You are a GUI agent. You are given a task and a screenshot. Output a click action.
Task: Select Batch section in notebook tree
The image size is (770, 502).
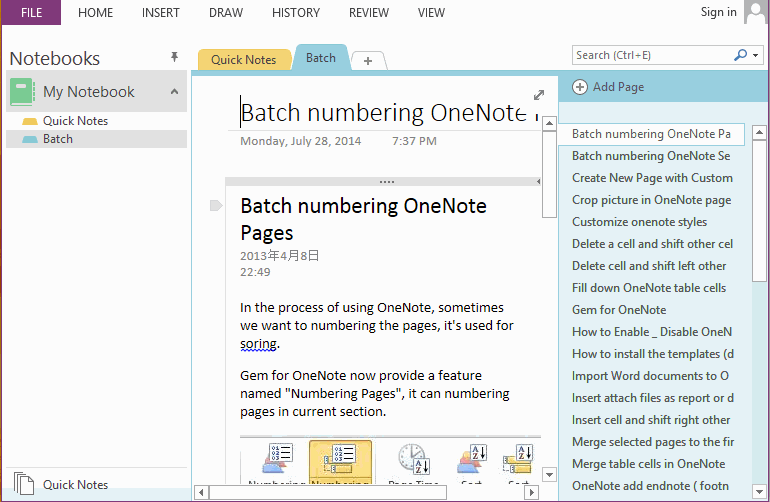(97, 139)
